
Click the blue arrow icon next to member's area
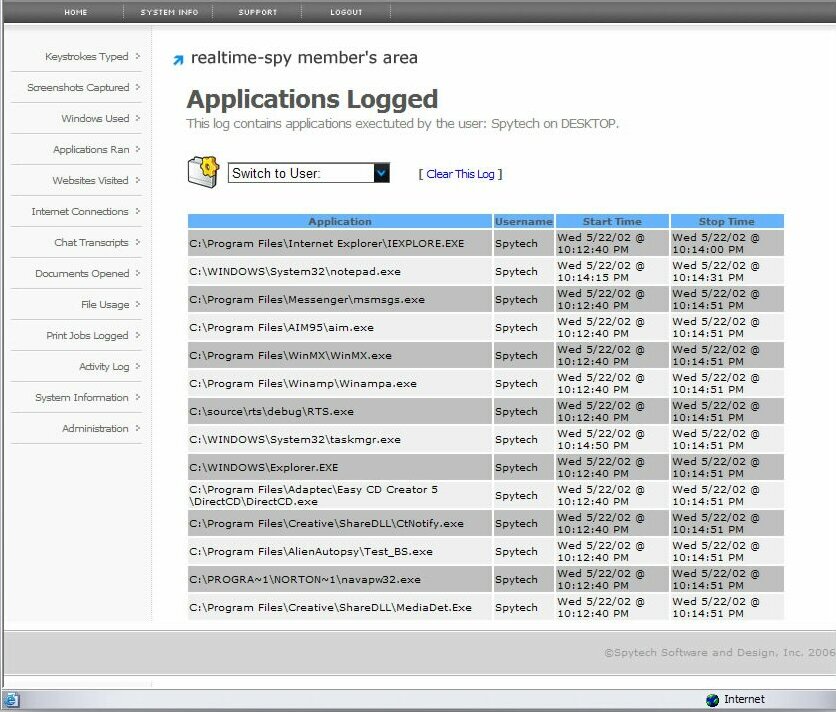click(178, 60)
